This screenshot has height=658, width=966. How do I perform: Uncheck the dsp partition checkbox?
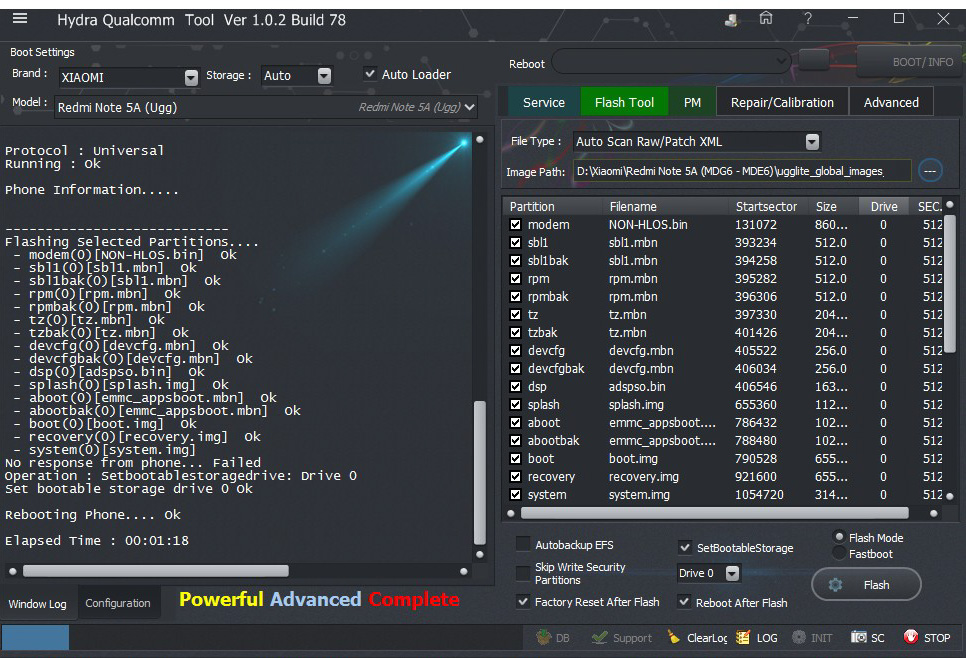[x=516, y=387]
